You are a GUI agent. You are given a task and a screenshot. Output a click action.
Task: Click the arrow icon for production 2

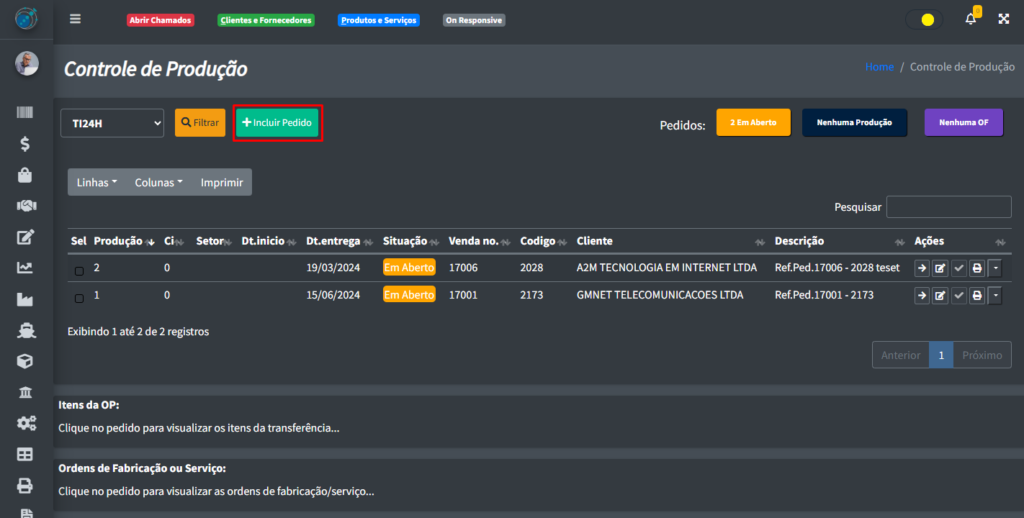922,268
